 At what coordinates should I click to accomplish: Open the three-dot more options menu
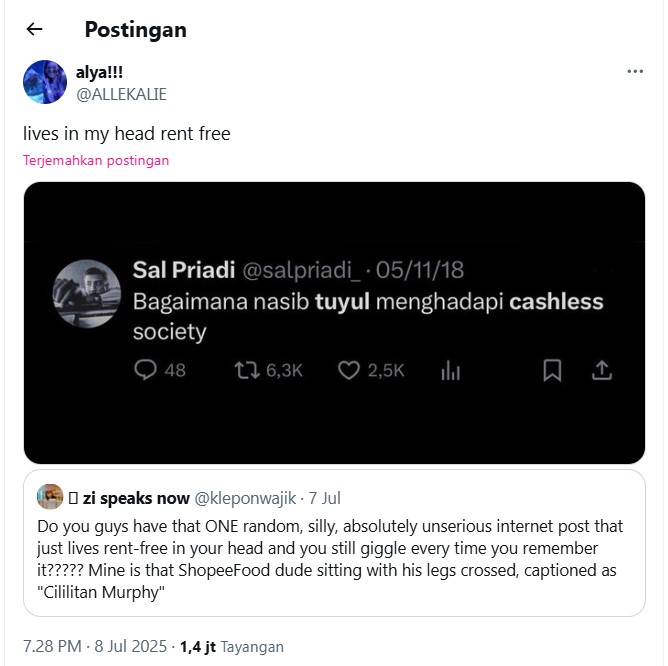pos(635,72)
